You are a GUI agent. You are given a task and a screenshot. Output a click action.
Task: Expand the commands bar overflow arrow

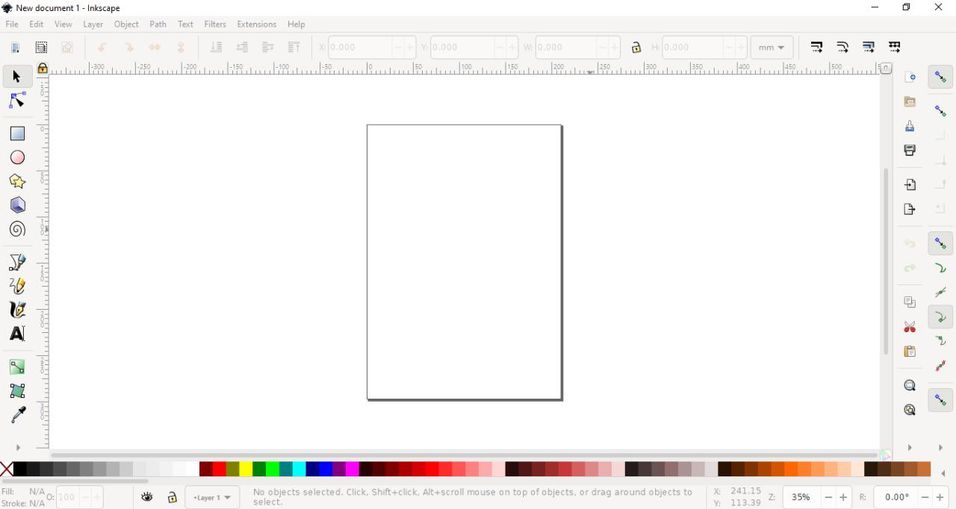pyautogui.click(x=910, y=447)
